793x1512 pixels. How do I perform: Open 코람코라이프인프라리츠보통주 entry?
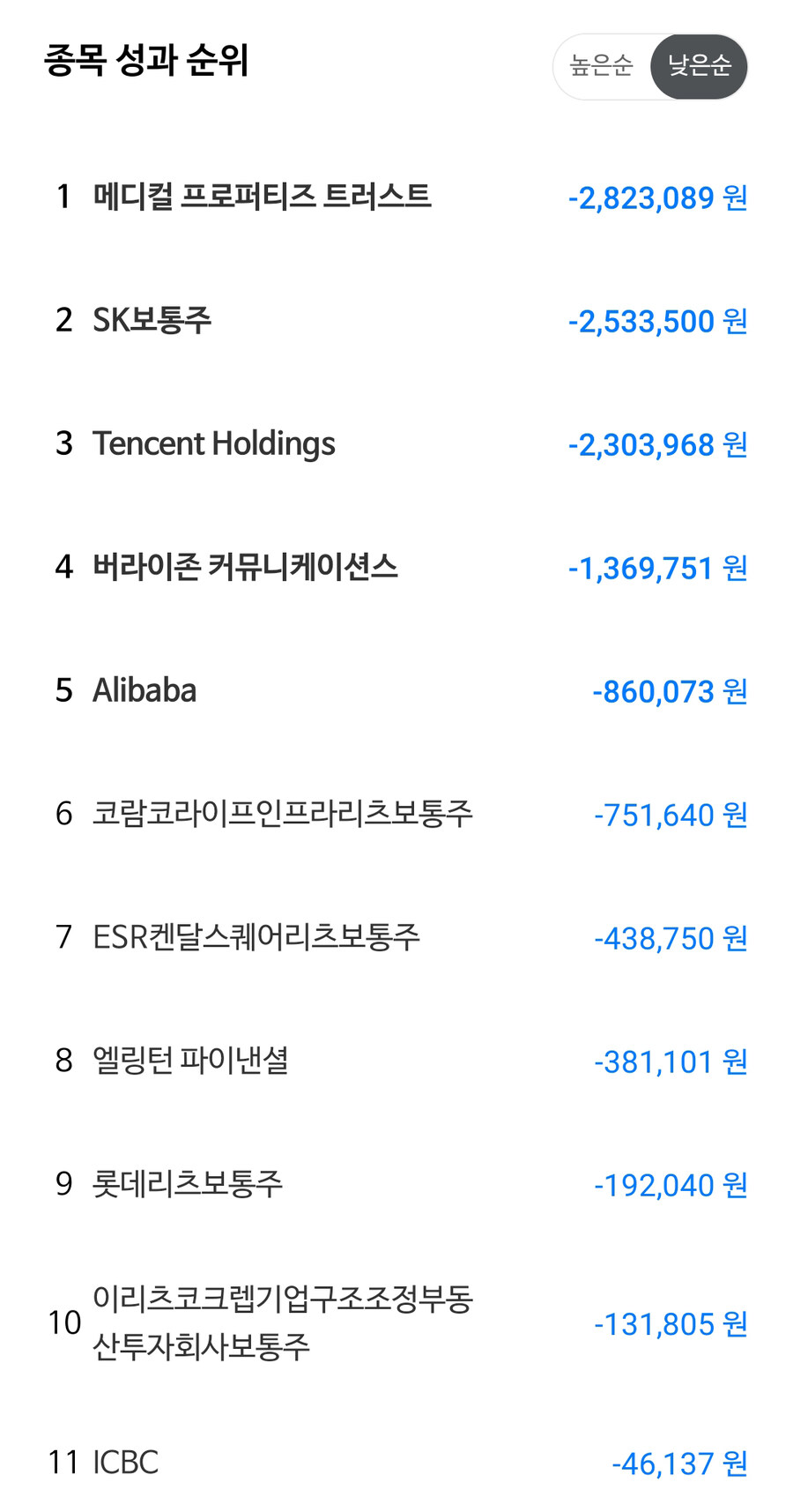pyautogui.click(x=282, y=814)
